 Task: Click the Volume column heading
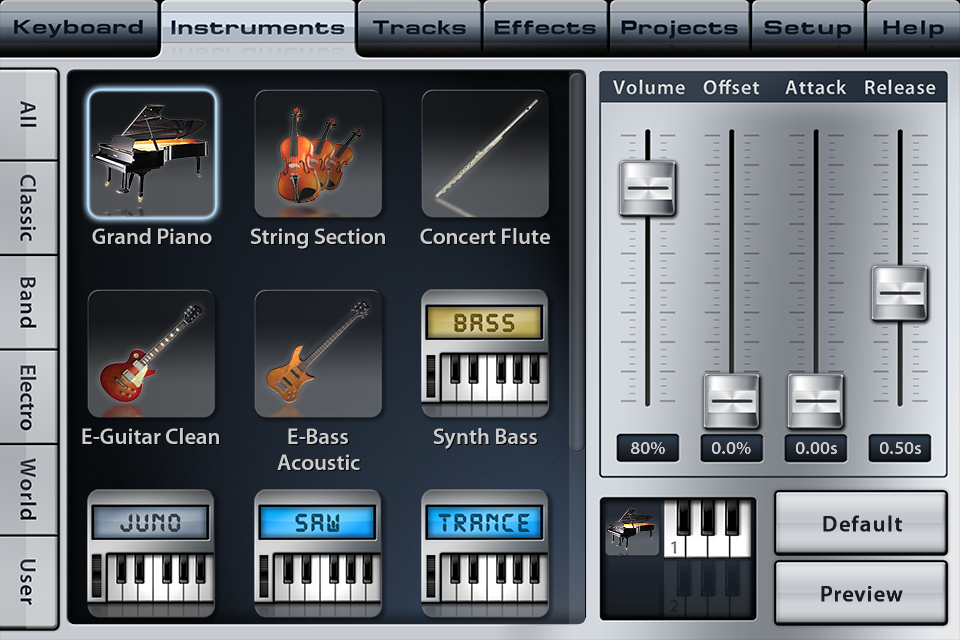coord(649,88)
